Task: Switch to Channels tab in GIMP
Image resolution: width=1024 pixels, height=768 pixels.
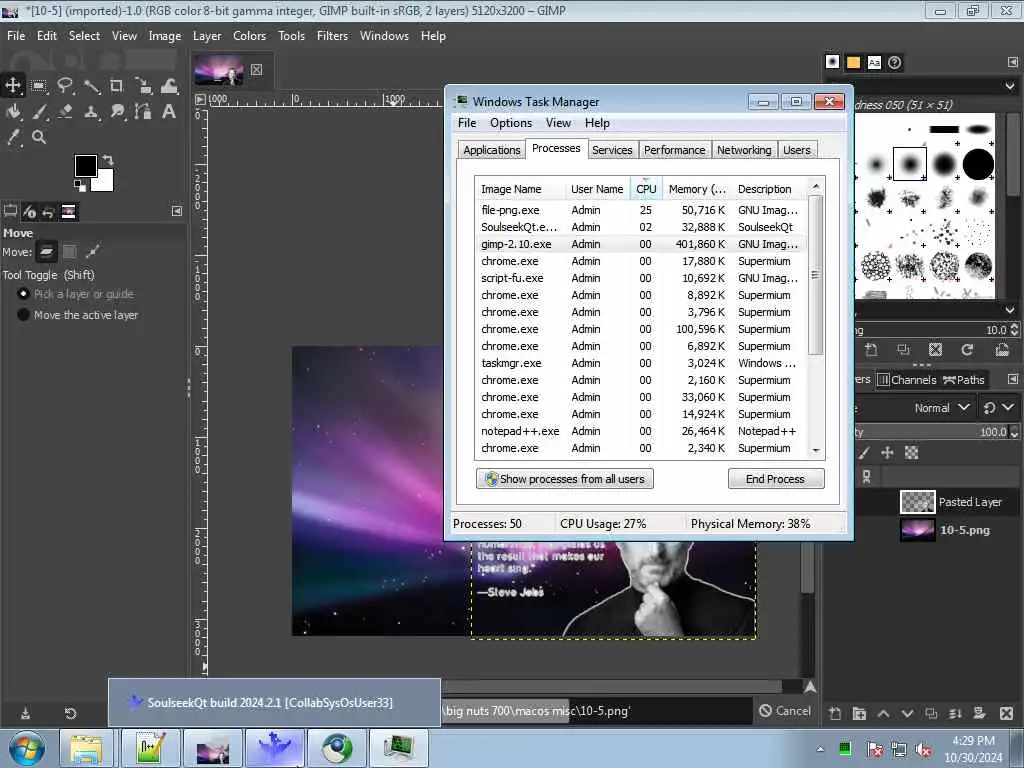Action: pos(906,379)
